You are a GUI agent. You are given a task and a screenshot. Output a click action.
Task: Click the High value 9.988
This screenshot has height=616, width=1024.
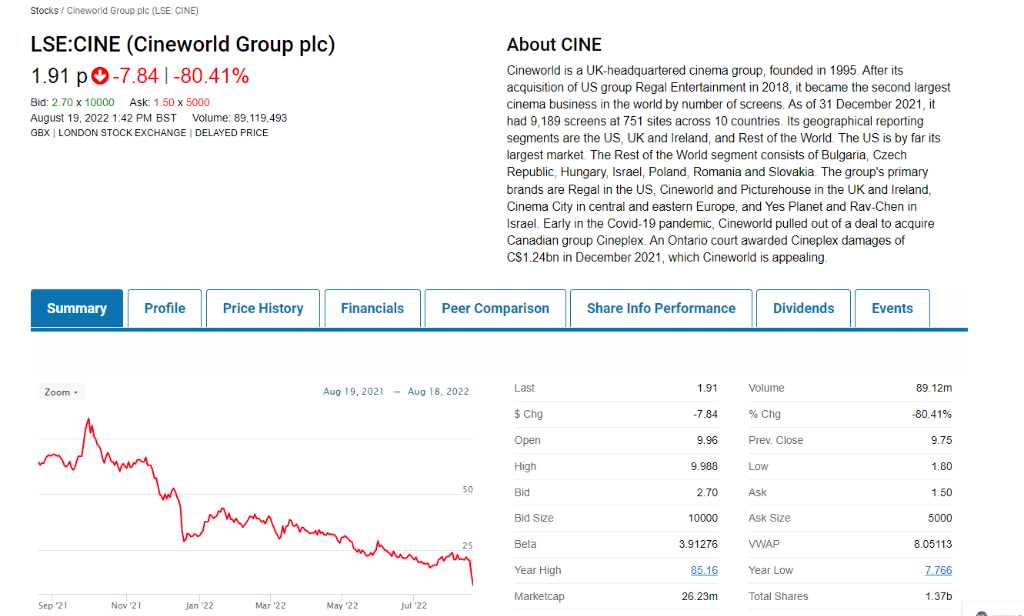(x=704, y=466)
